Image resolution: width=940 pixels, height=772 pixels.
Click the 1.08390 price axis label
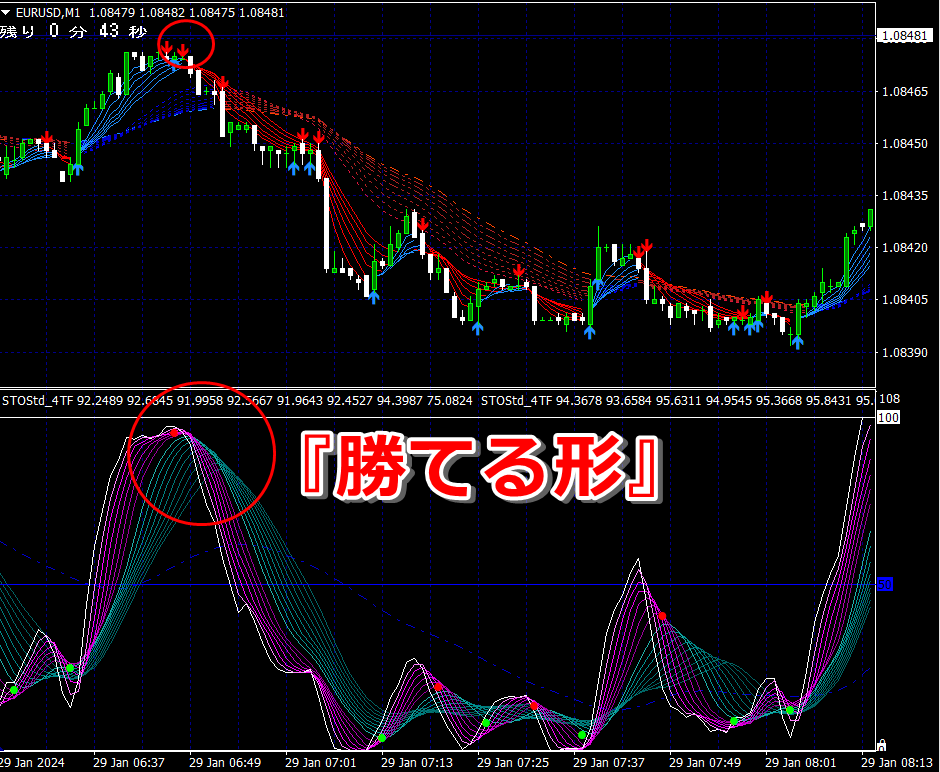pyautogui.click(x=905, y=352)
